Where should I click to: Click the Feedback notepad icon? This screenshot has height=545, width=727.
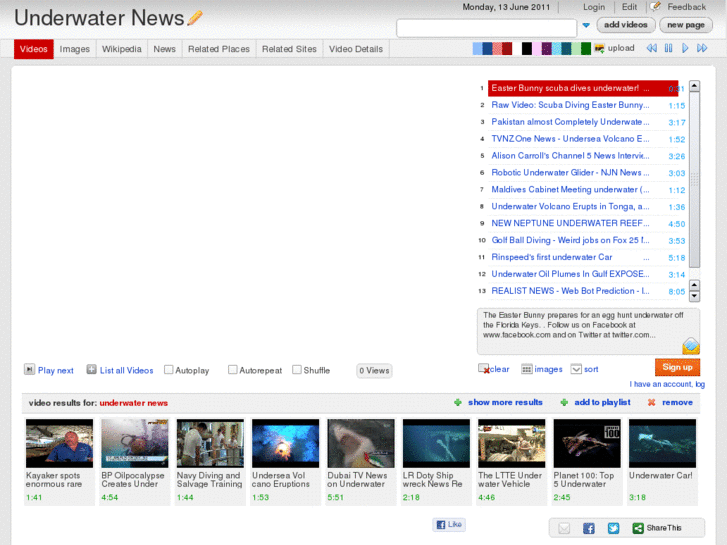(x=655, y=6)
